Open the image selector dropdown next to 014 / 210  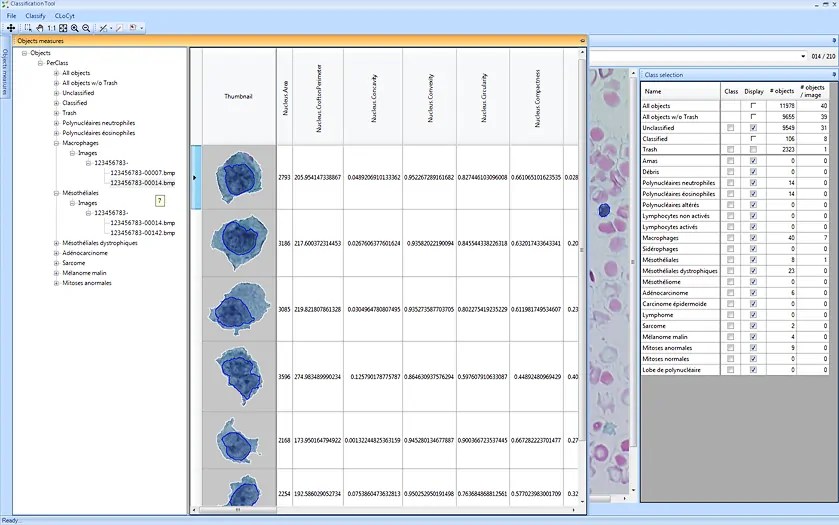803,56
